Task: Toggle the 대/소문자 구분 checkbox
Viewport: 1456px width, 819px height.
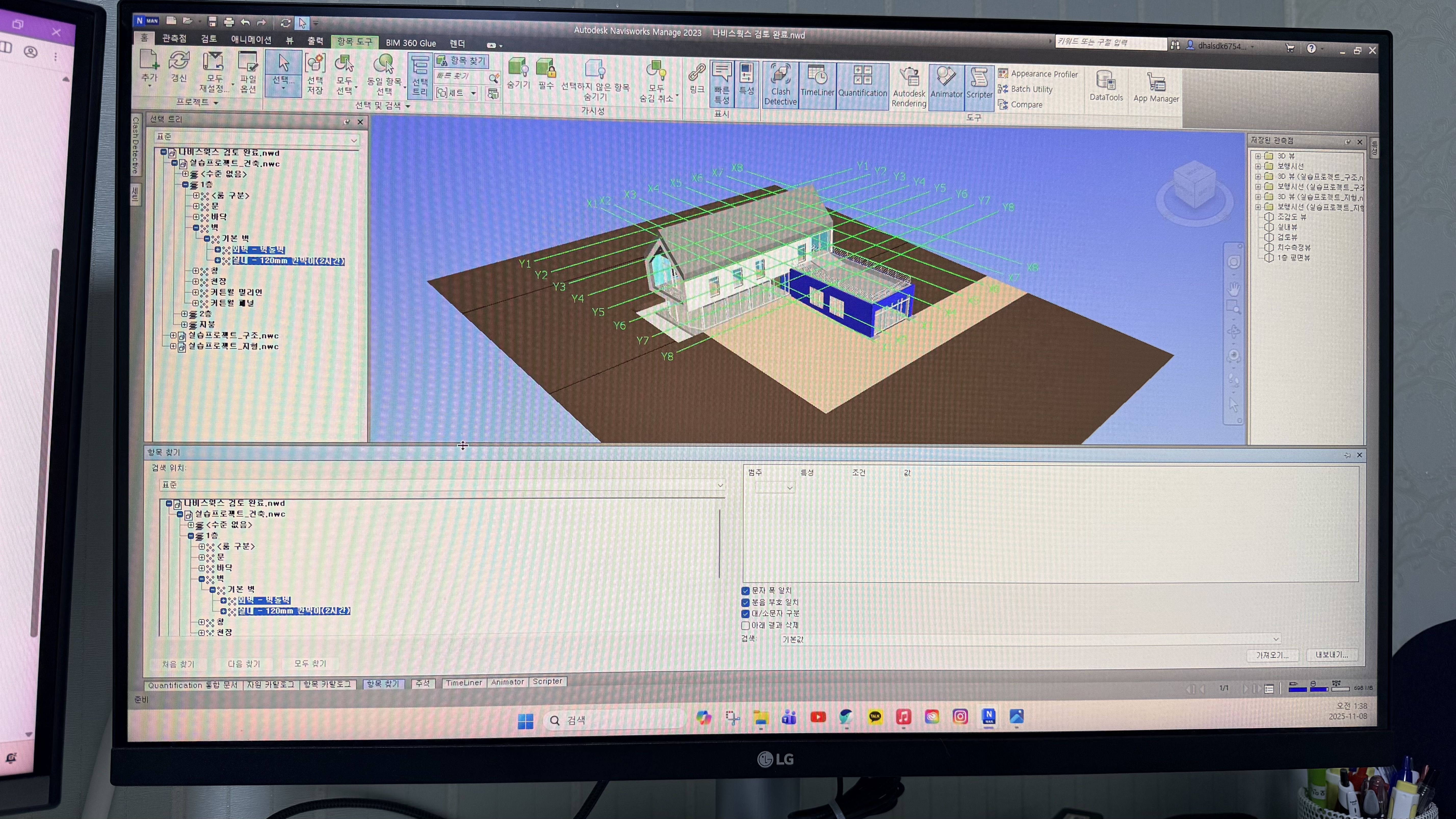Action: 746,614
